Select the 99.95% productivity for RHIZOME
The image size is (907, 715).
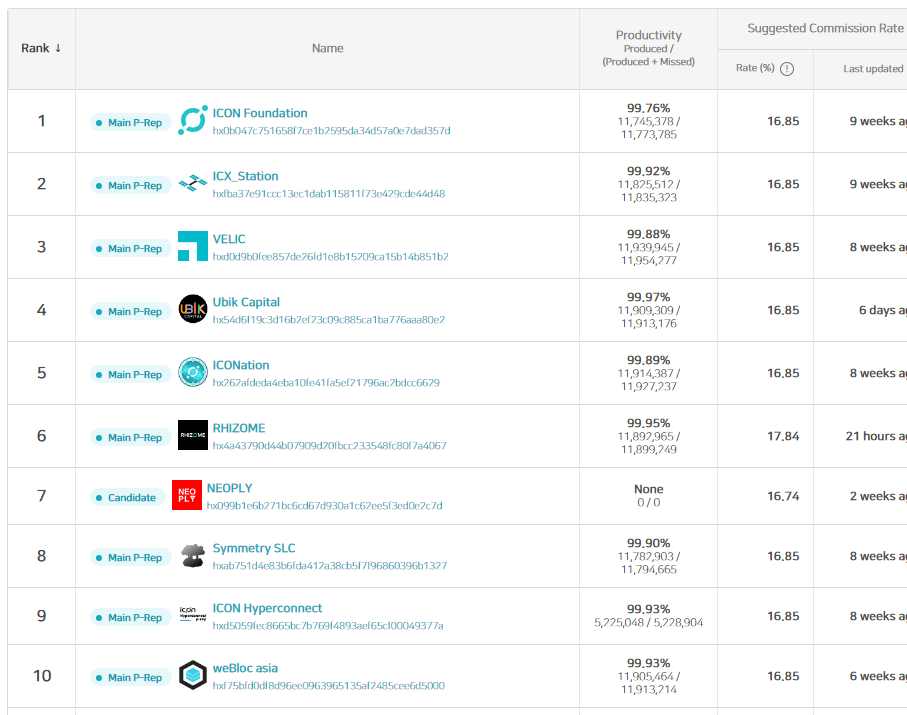648,423
